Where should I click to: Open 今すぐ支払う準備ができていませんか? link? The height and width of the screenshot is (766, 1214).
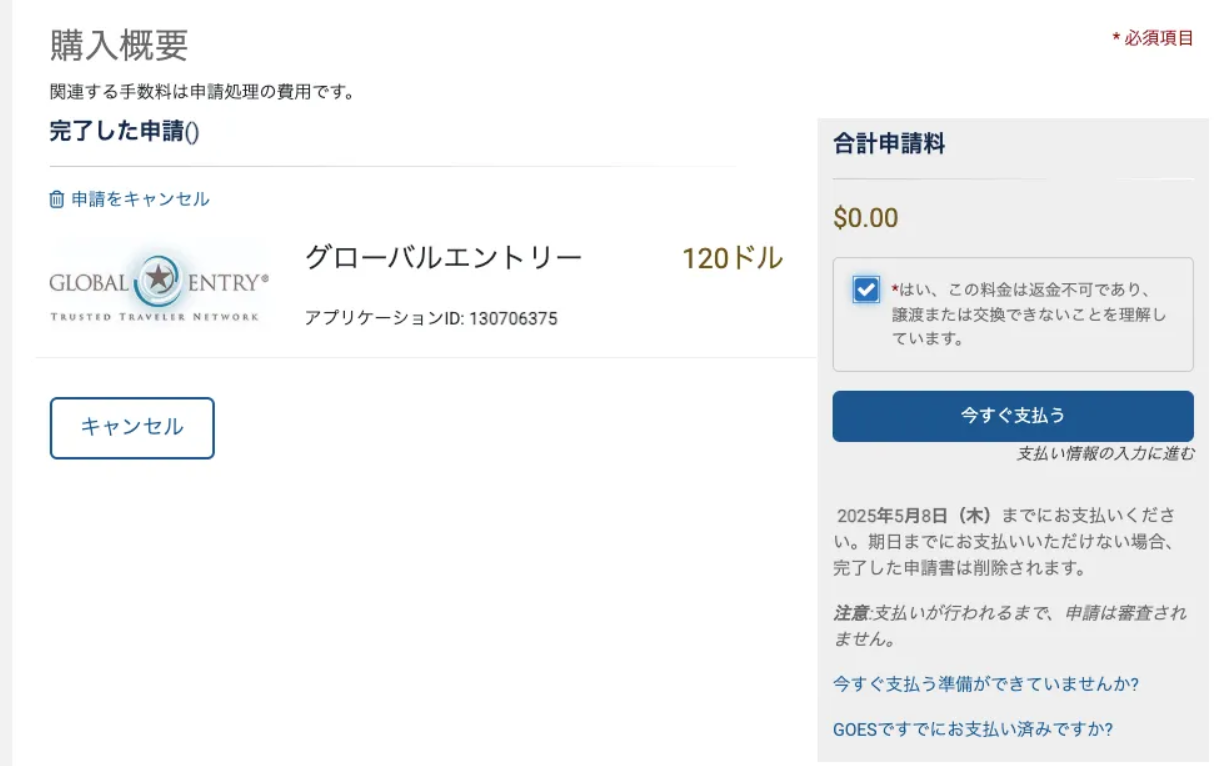pyautogui.click(x=986, y=684)
